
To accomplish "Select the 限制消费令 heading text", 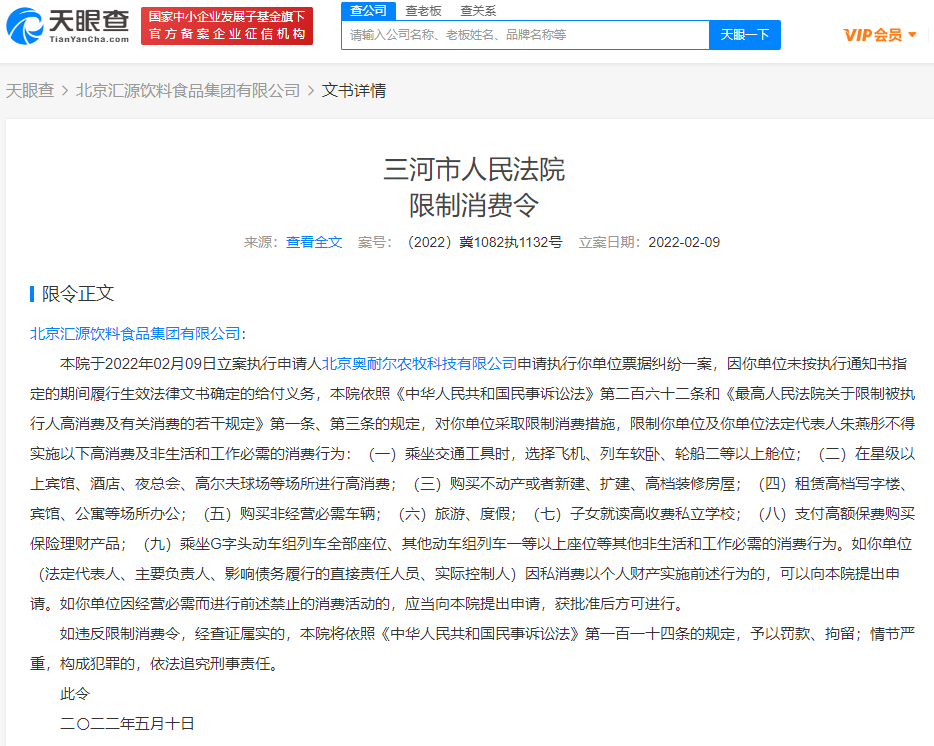I will click(x=474, y=206).
